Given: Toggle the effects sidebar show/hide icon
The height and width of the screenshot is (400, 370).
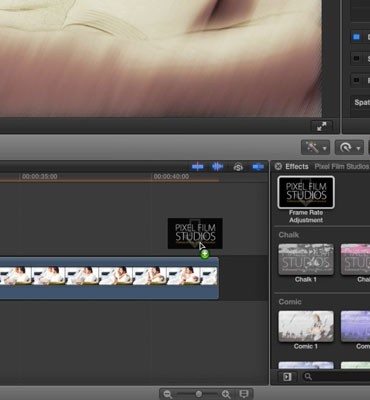Looking at the screenshot, I should tap(287, 377).
